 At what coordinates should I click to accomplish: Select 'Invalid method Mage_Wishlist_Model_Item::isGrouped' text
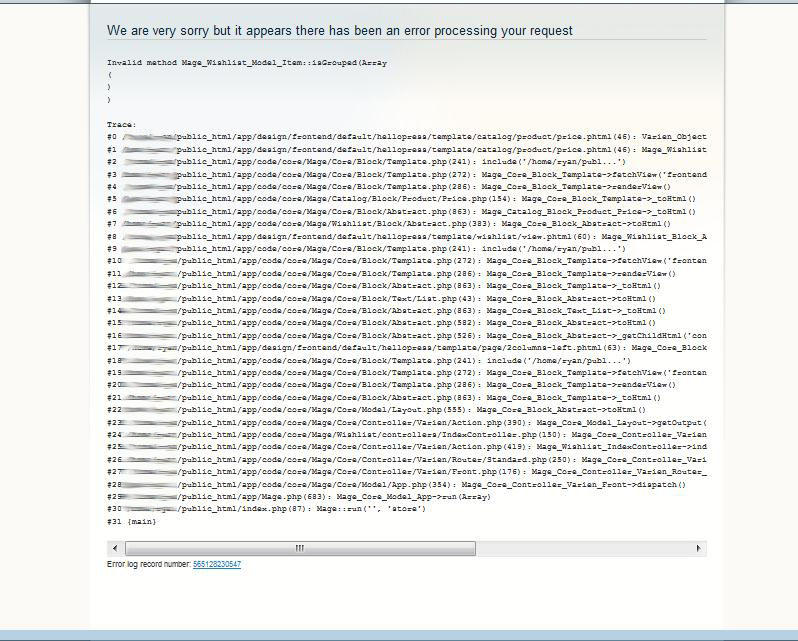(x=247, y=63)
